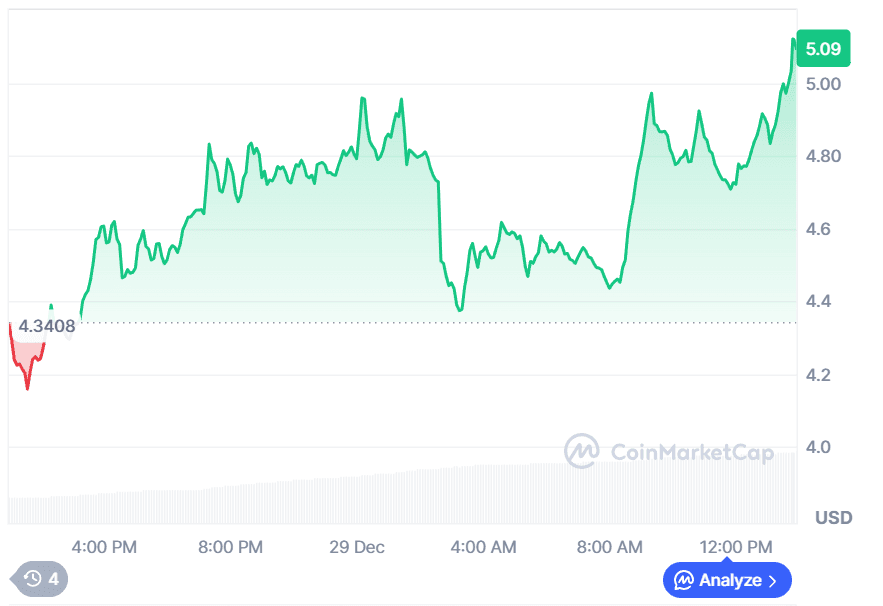The width and height of the screenshot is (883, 606).
Task: Click the history clock icon
Action: (33, 578)
